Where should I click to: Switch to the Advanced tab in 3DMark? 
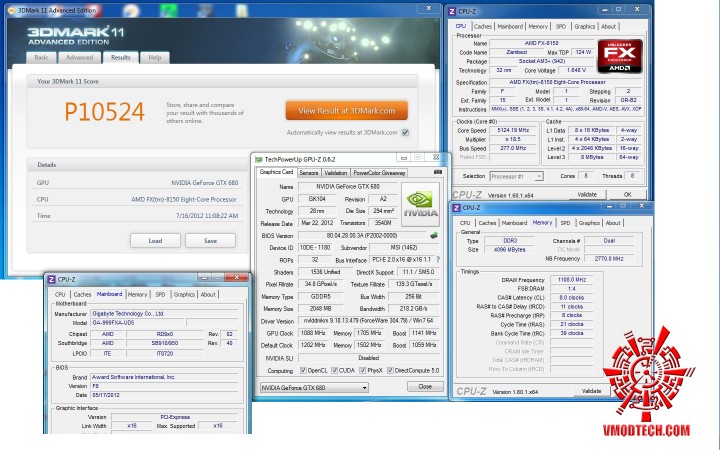pos(79,57)
